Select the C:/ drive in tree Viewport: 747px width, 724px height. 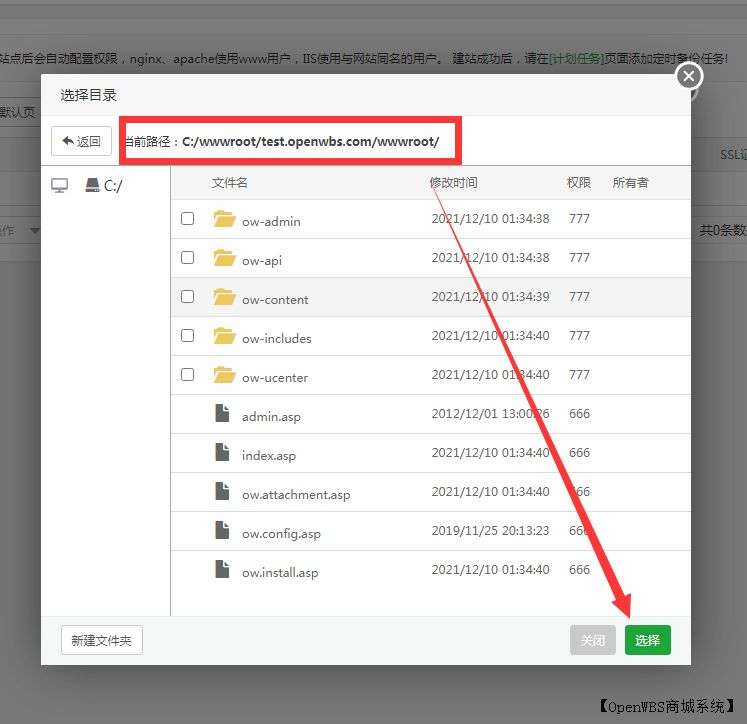click(104, 186)
